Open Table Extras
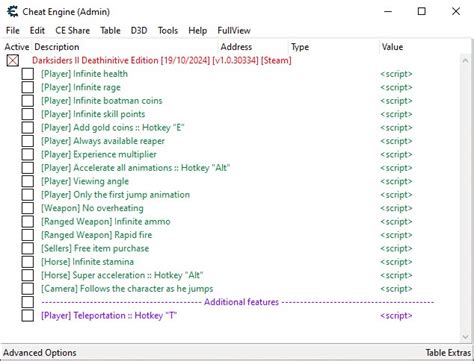474x361 pixels. (448, 353)
